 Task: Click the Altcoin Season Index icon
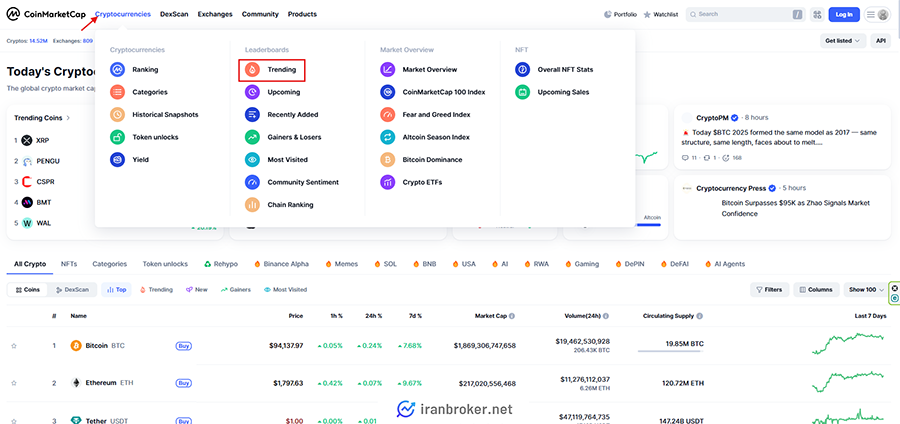[387, 137]
